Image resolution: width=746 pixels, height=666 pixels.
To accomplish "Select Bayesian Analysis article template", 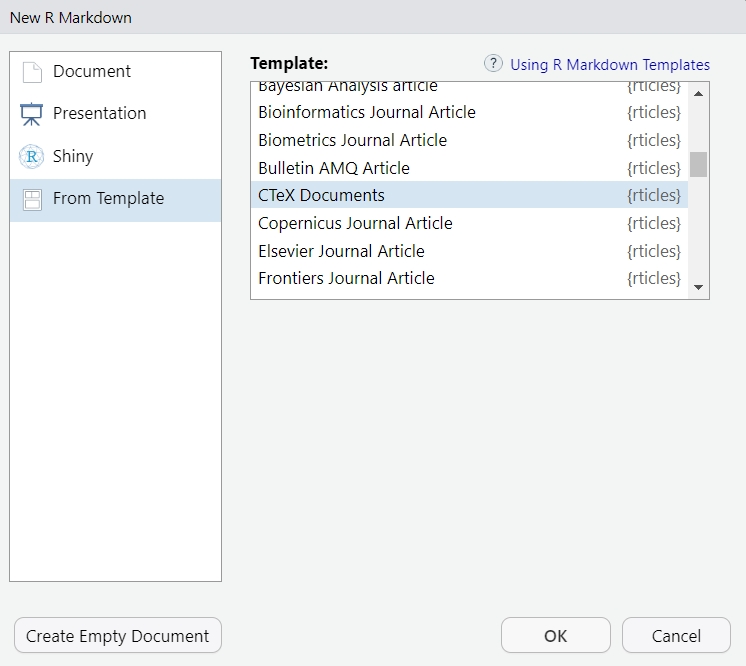I will tap(469, 88).
